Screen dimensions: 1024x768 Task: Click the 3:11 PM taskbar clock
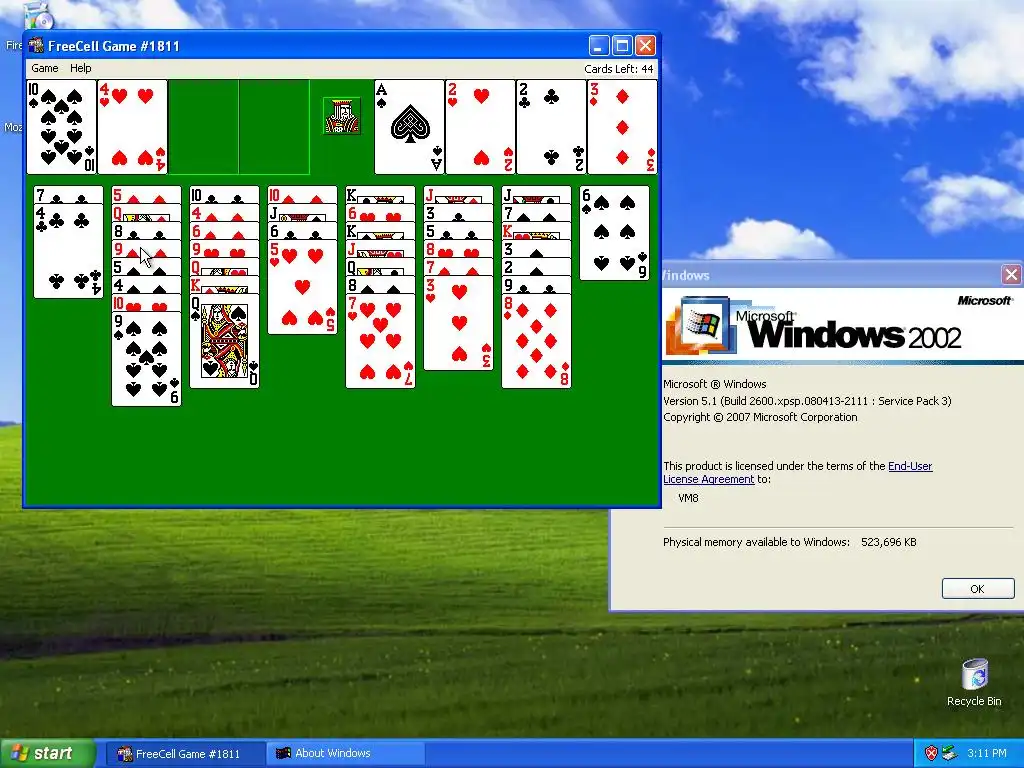[987, 754]
